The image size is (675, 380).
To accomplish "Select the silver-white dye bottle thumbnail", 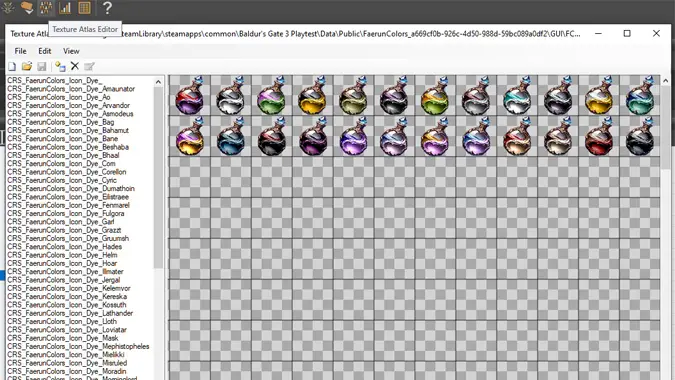I will (231, 96).
